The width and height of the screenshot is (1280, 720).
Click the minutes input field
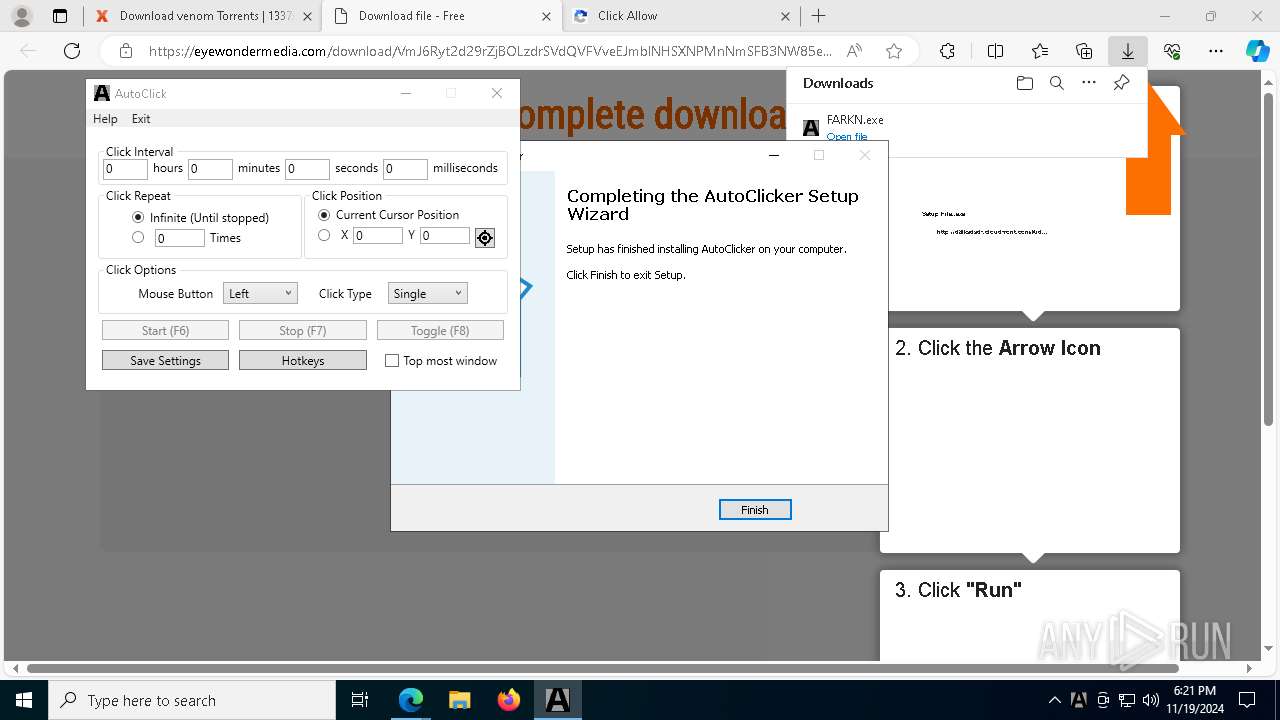210,169
